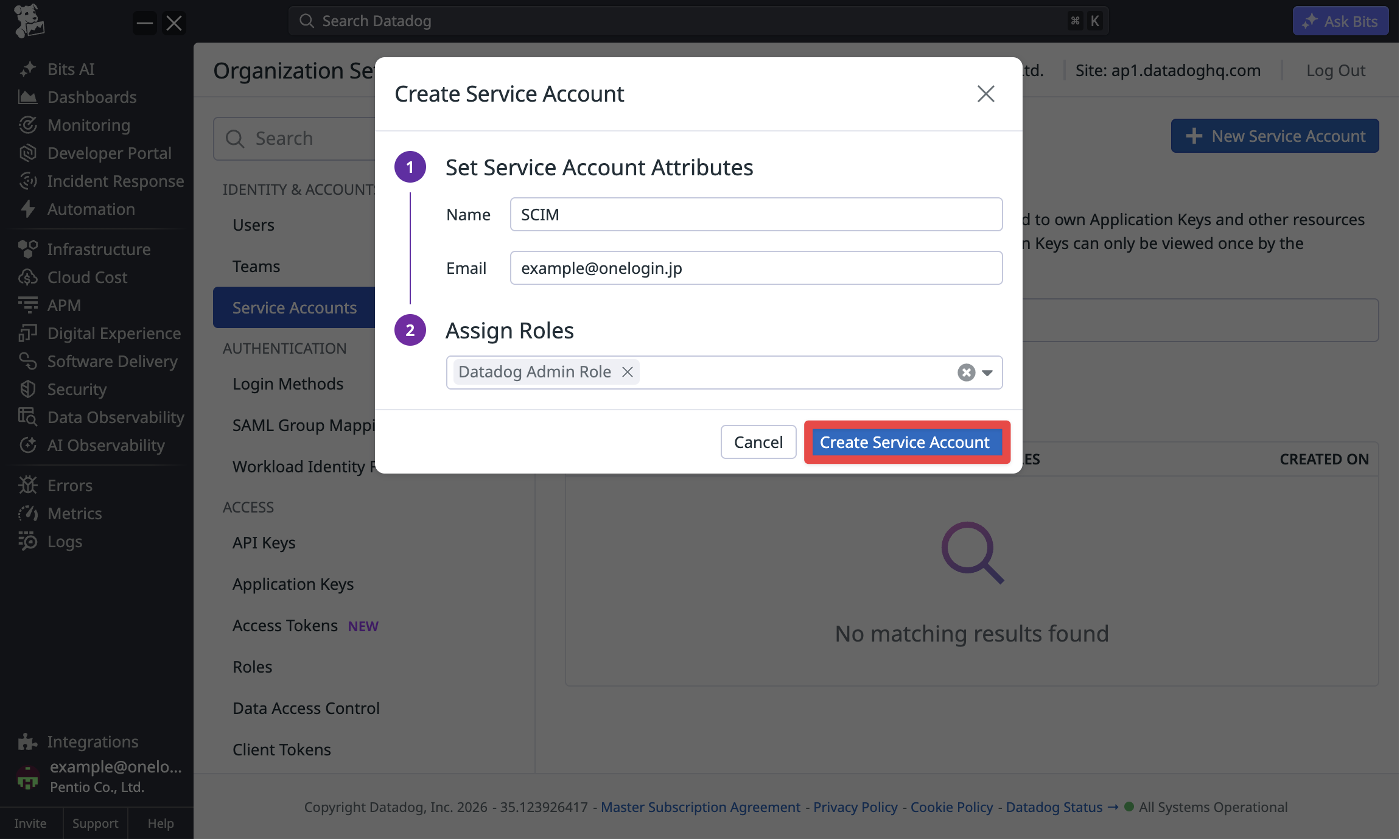The width and height of the screenshot is (1400, 840).
Task: Go to API Keys page
Action: point(264,543)
